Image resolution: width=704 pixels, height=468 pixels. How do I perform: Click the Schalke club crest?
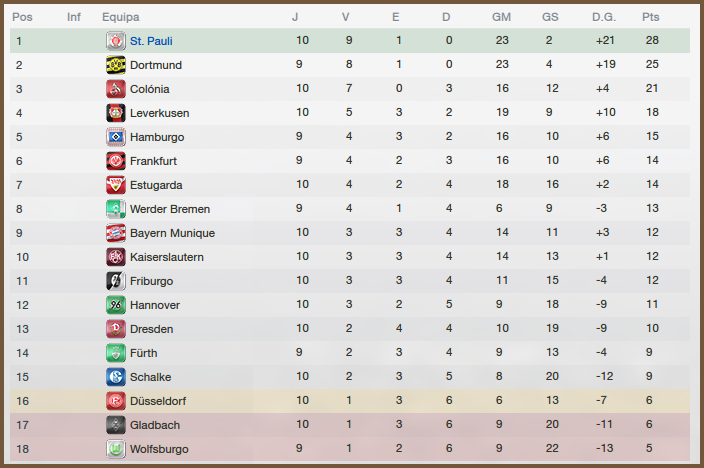point(115,377)
